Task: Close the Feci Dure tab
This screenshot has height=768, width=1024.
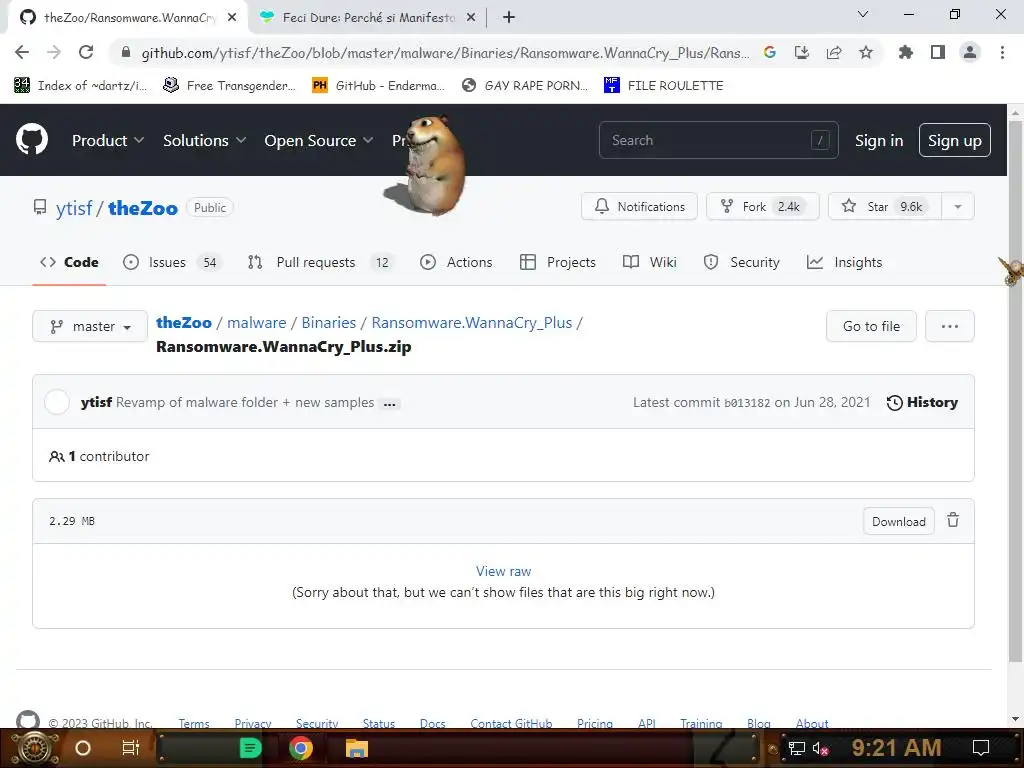Action: coord(471,18)
